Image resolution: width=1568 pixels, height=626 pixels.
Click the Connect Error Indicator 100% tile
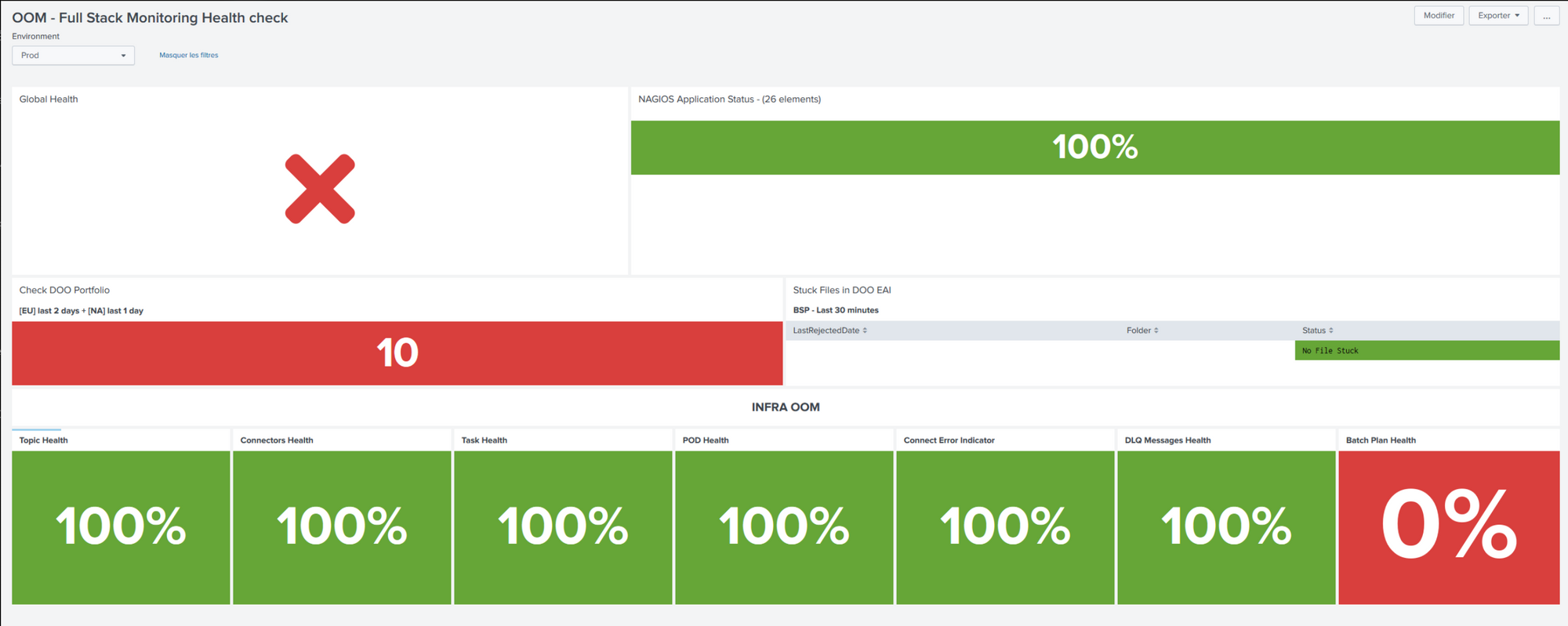point(1005,527)
